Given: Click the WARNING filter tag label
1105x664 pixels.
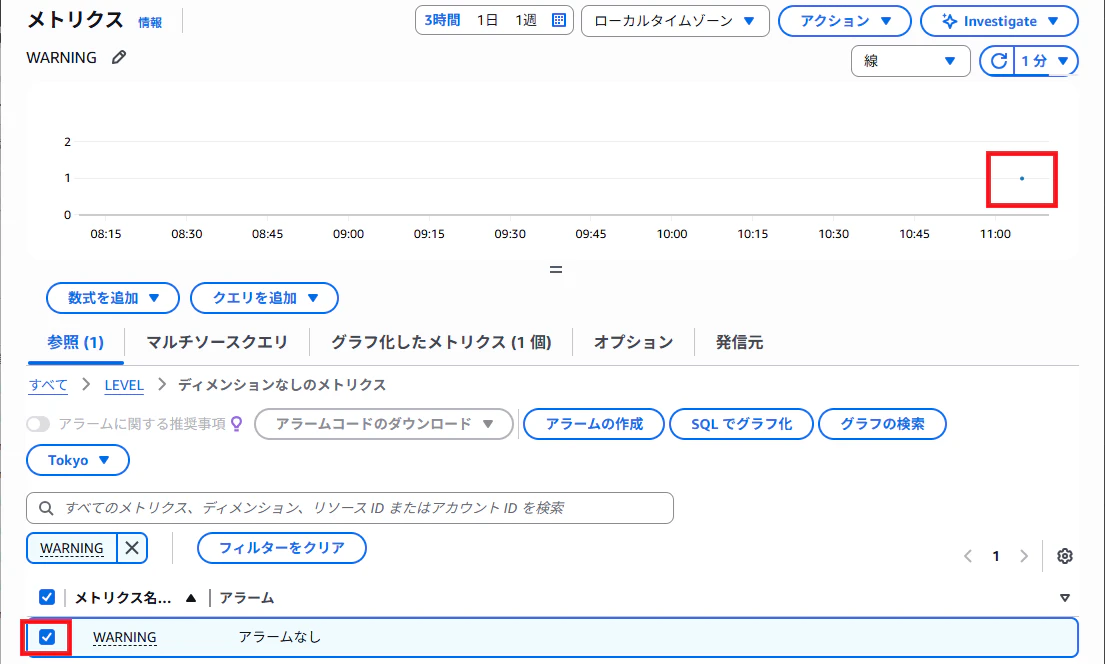Looking at the screenshot, I should [72, 548].
